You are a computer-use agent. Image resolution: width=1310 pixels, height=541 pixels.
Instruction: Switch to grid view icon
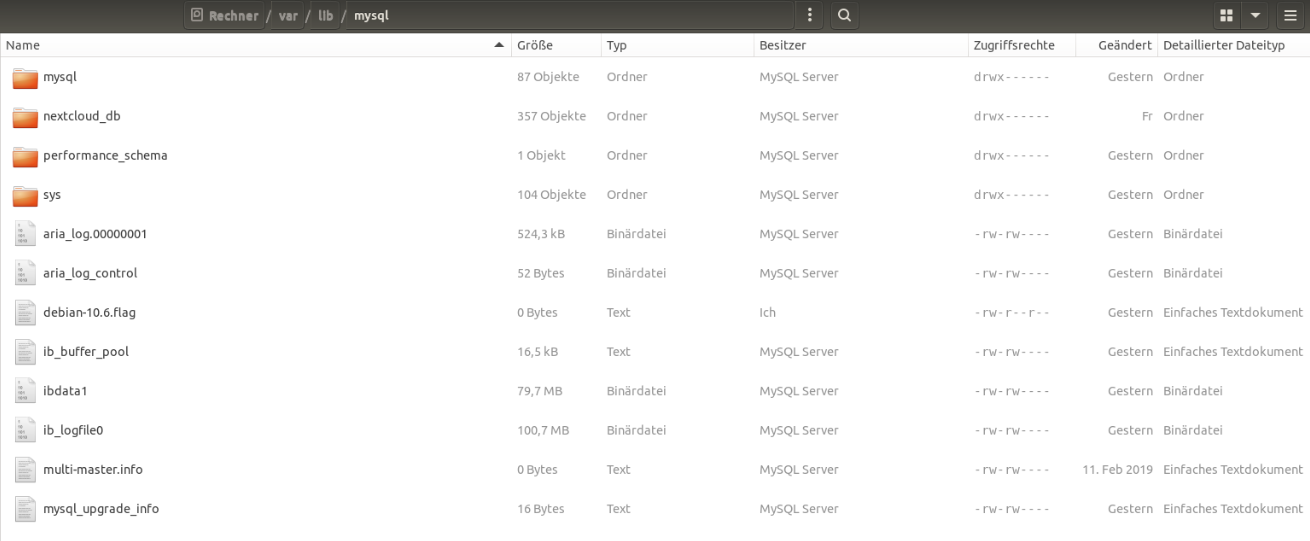click(1226, 15)
